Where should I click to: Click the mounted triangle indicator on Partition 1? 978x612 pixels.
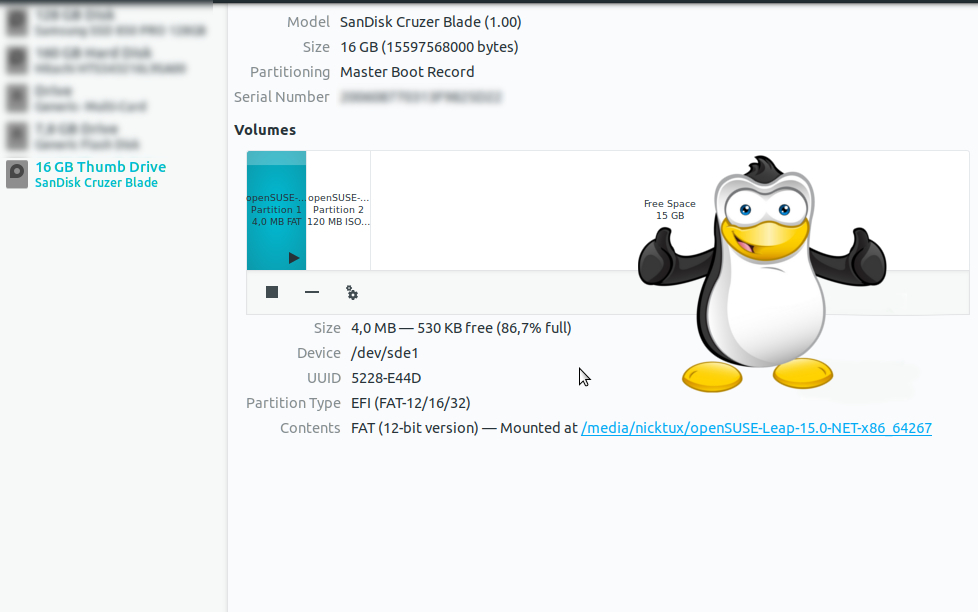pyautogui.click(x=294, y=258)
